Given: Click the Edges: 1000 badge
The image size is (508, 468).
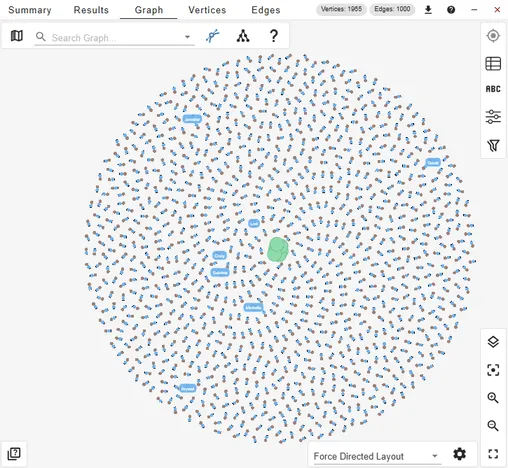Looking at the screenshot, I should pos(392,9).
